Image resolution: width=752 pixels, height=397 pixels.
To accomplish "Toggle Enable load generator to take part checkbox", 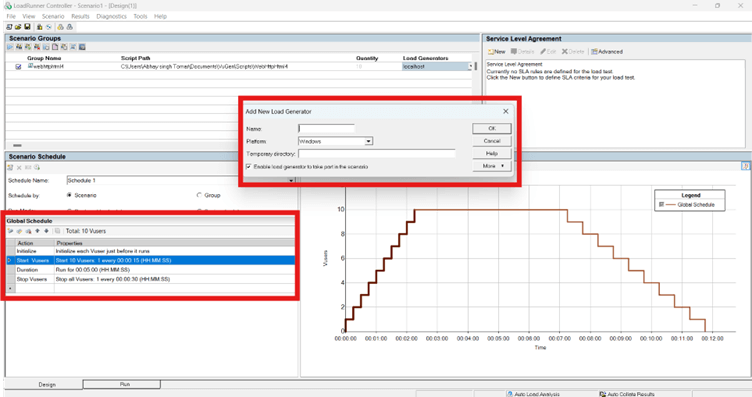I will 248,167.
